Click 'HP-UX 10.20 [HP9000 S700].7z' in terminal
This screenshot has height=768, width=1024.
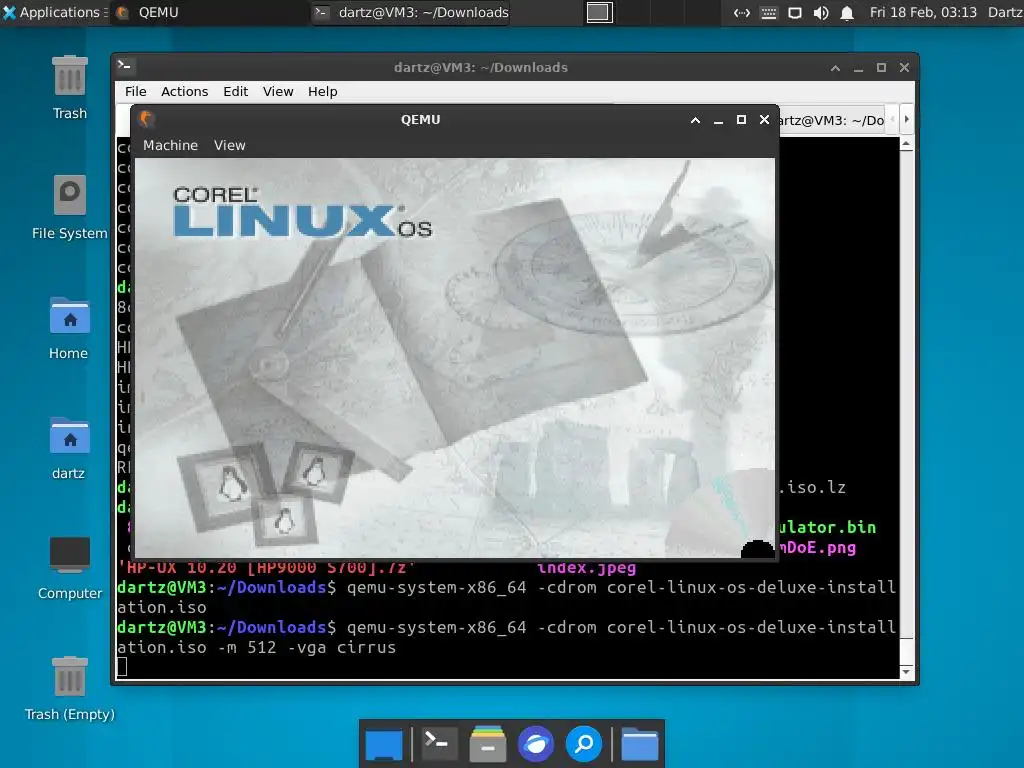pyautogui.click(x=265, y=568)
